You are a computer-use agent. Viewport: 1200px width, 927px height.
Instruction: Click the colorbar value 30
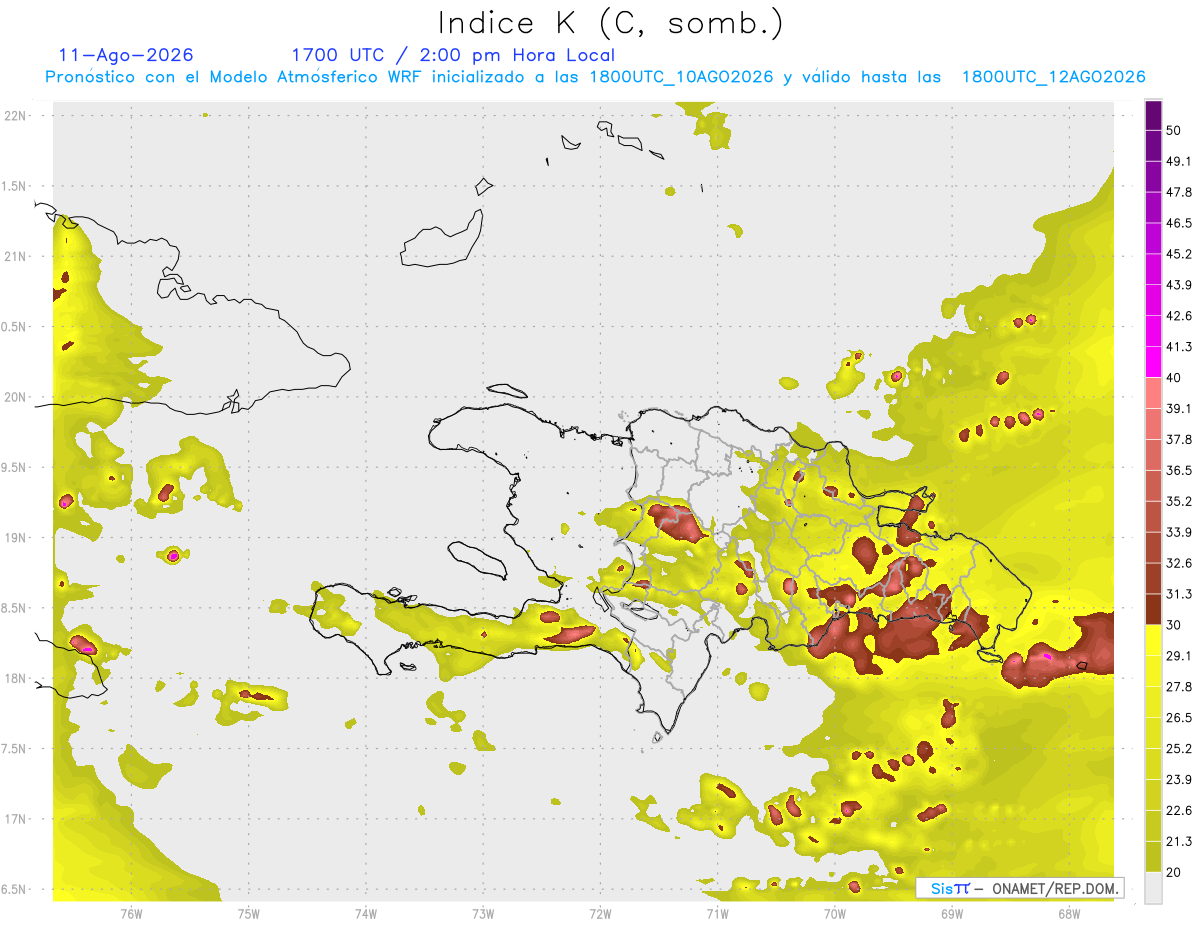(1174, 625)
